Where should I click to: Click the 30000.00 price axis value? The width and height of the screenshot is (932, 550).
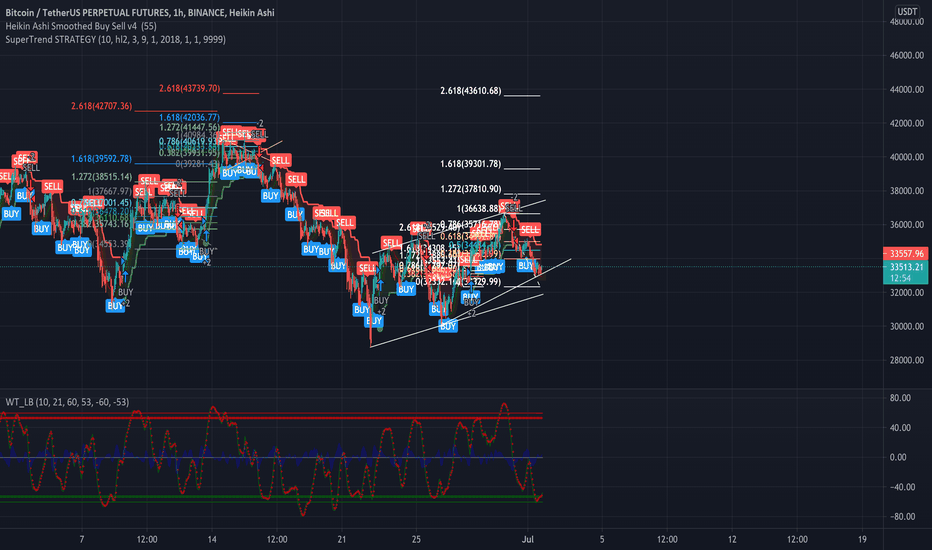tap(906, 326)
